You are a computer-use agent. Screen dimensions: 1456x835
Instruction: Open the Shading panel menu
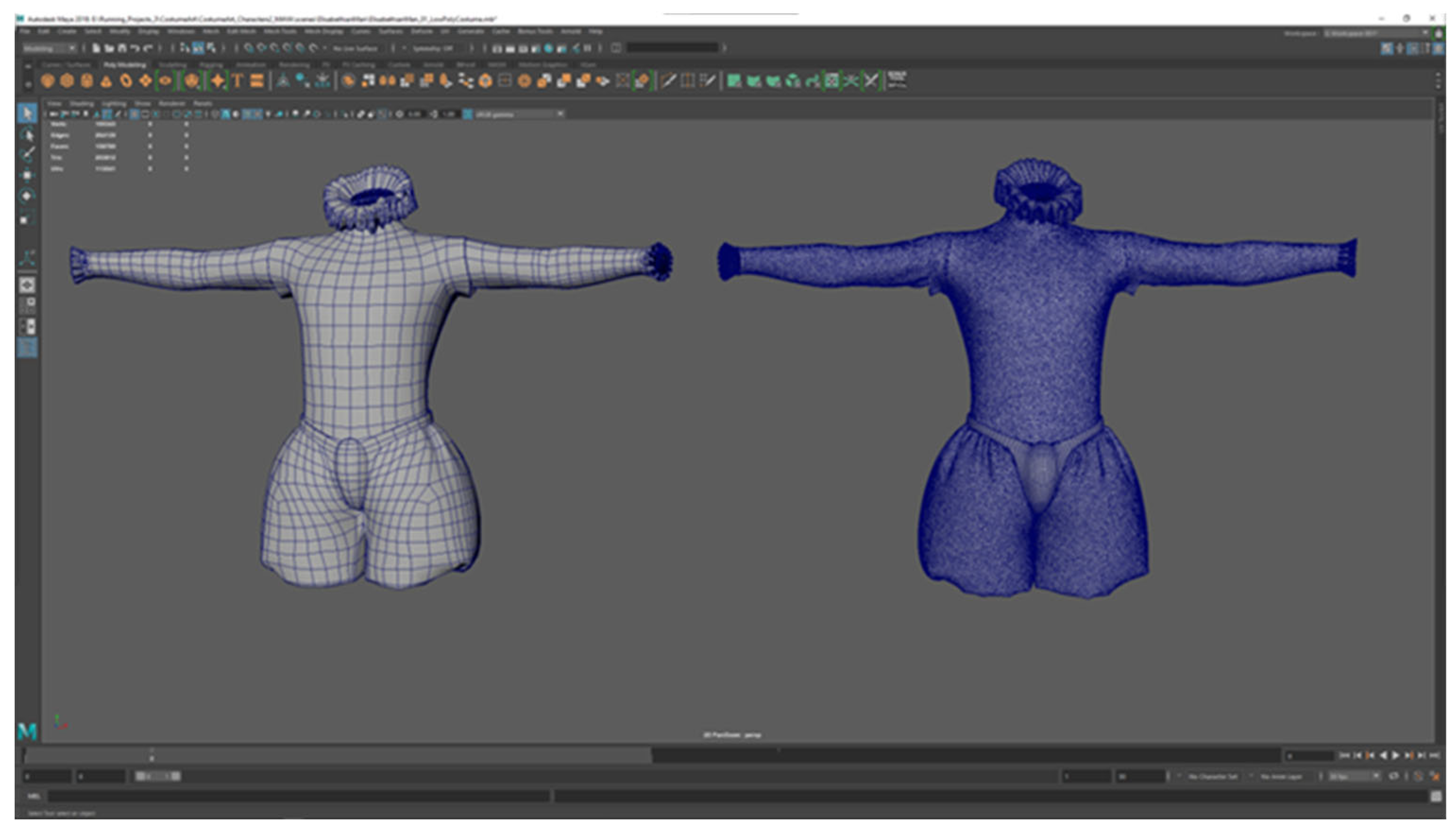coord(81,104)
